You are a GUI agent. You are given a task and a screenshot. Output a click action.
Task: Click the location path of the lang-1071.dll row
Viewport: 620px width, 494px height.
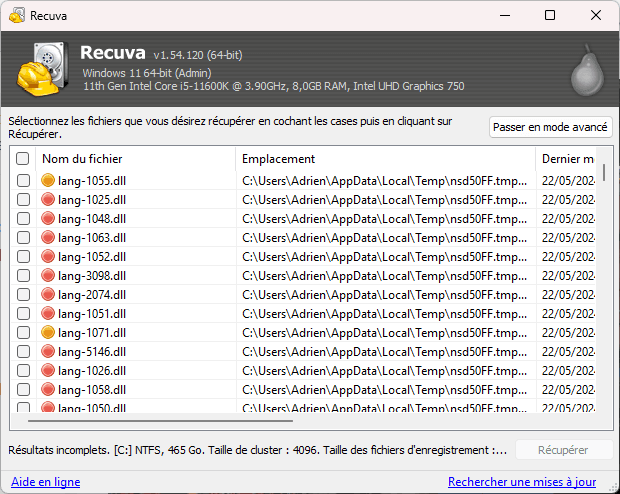(x=385, y=333)
